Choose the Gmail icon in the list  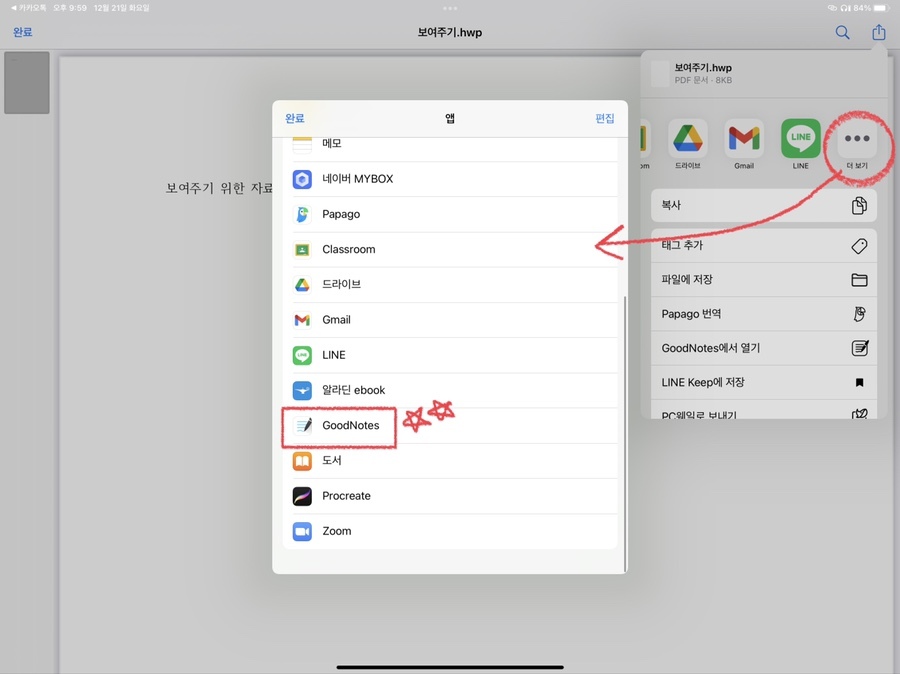(302, 320)
